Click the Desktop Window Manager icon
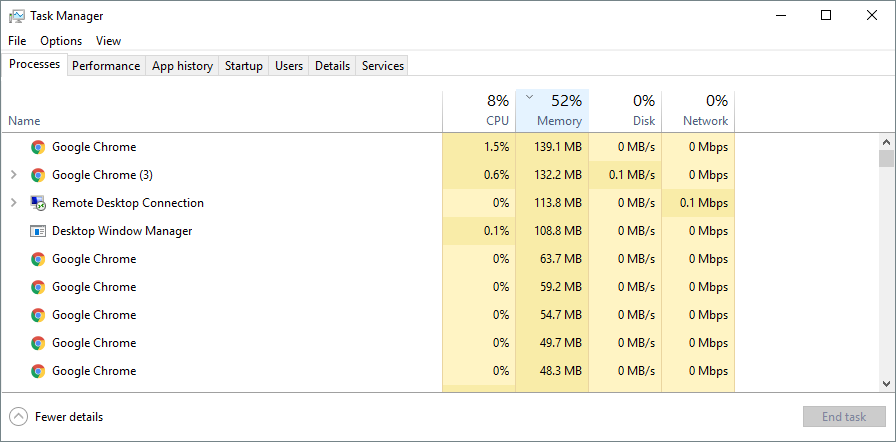The image size is (896, 442). [38, 231]
